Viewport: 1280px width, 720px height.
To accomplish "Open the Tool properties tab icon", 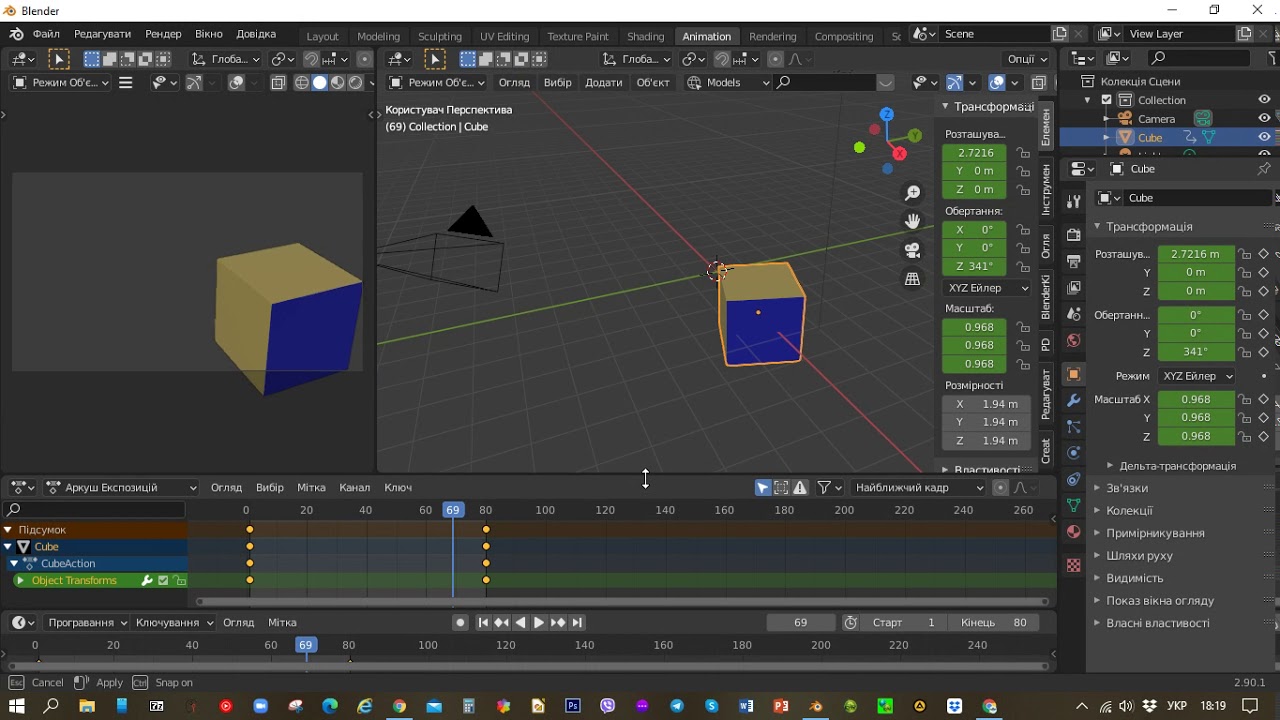I will pos(1074,201).
